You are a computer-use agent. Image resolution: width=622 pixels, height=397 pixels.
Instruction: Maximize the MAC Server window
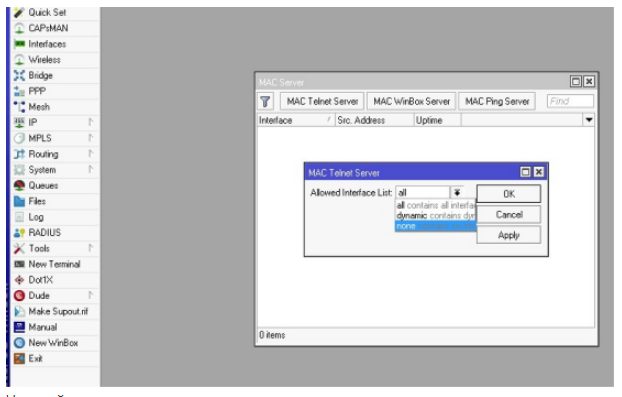(x=576, y=82)
